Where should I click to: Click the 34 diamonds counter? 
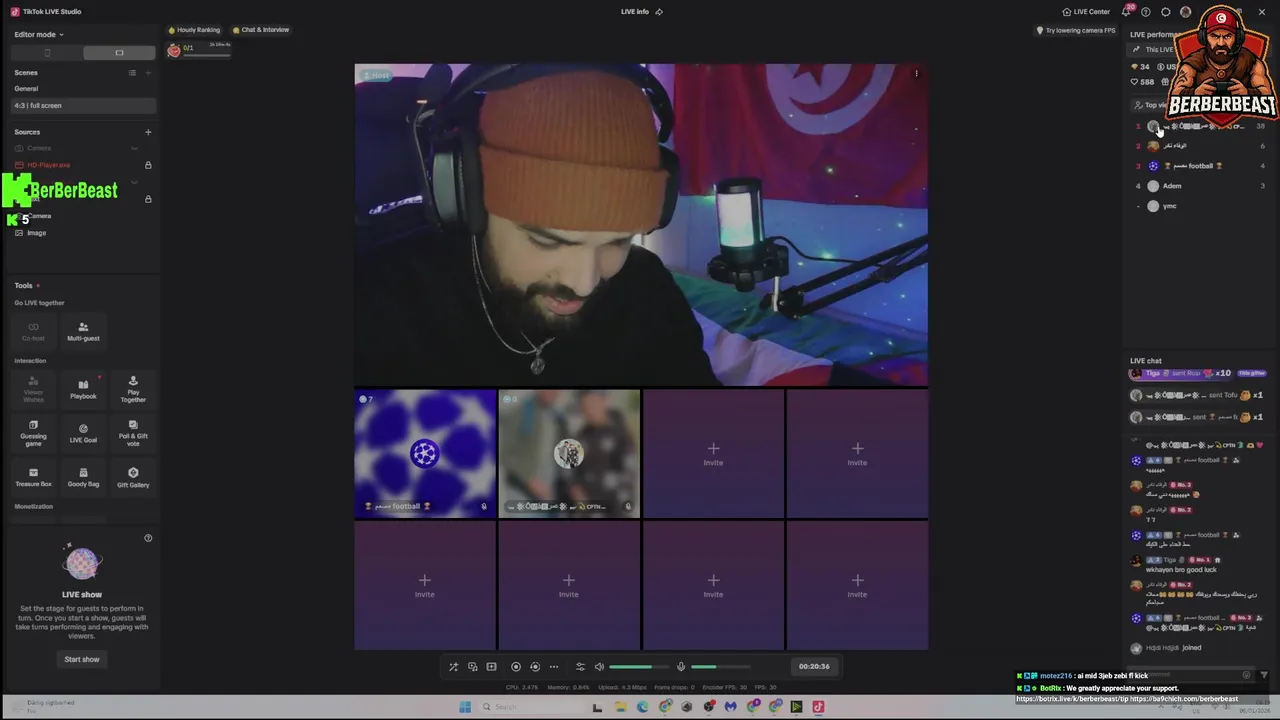point(1140,67)
